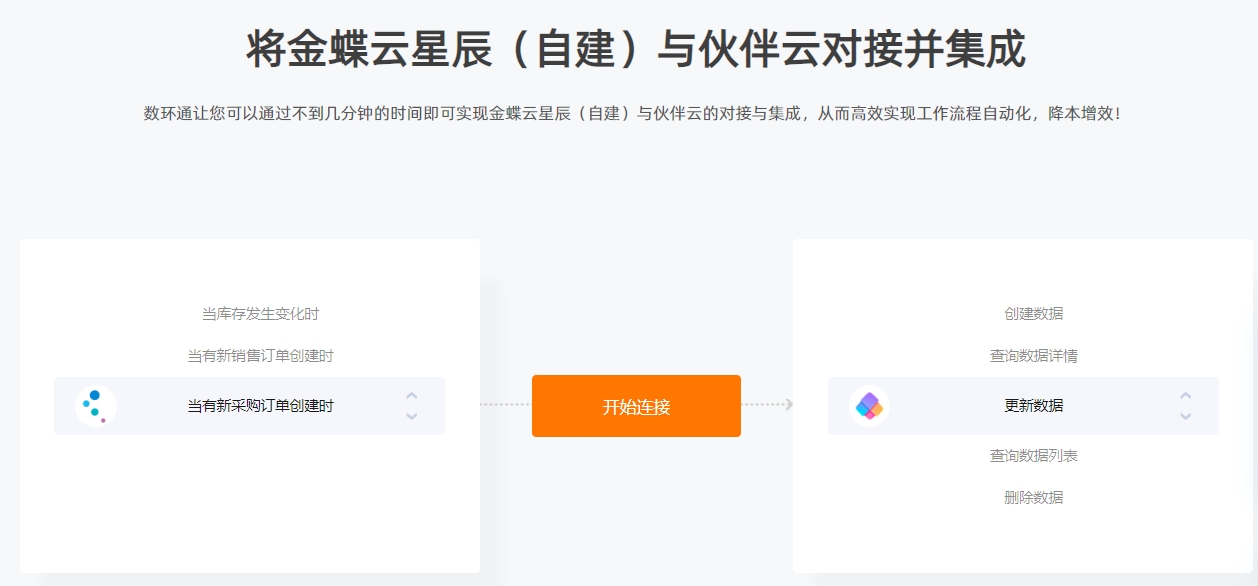Select previous trigger with left card up chevron
Image resolution: width=1258 pixels, height=586 pixels.
click(411, 395)
